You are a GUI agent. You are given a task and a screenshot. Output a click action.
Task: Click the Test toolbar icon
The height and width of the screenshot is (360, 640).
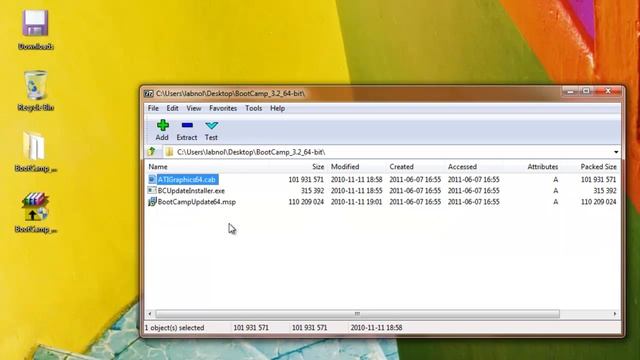[211, 125]
